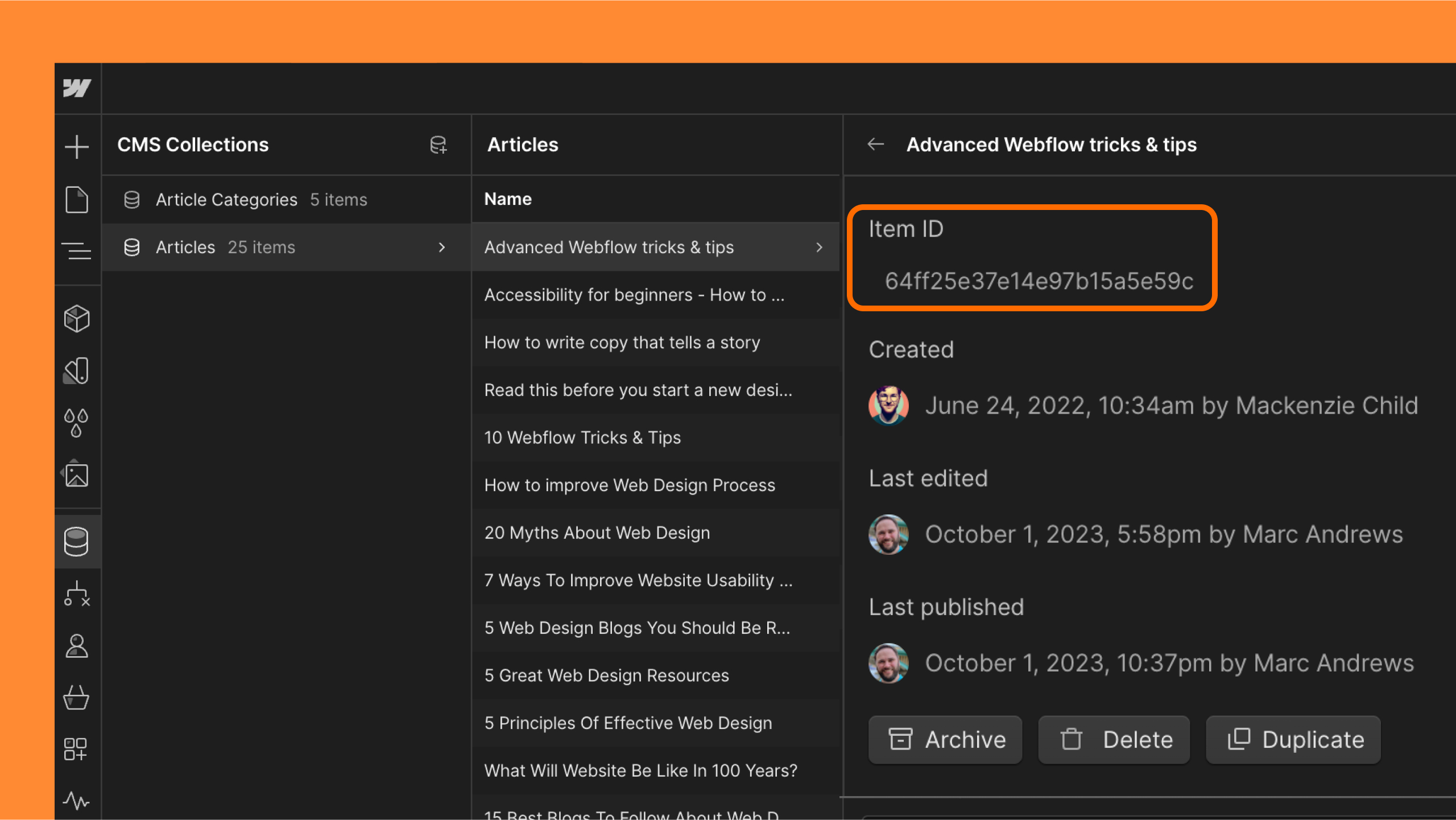This screenshot has height=820, width=1456.
Task: Open the Apps grid icon
Action: 76,749
